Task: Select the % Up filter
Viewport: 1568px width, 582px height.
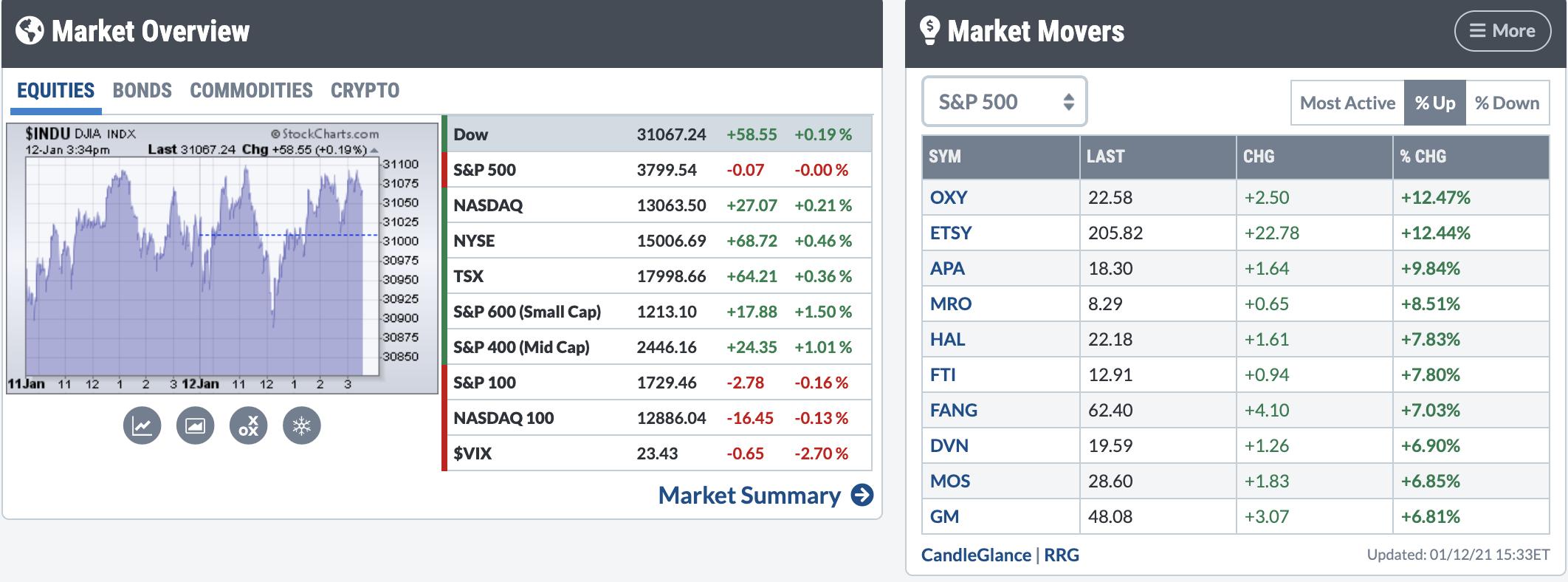Action: pyautogui.click(x=1434, y=103)
